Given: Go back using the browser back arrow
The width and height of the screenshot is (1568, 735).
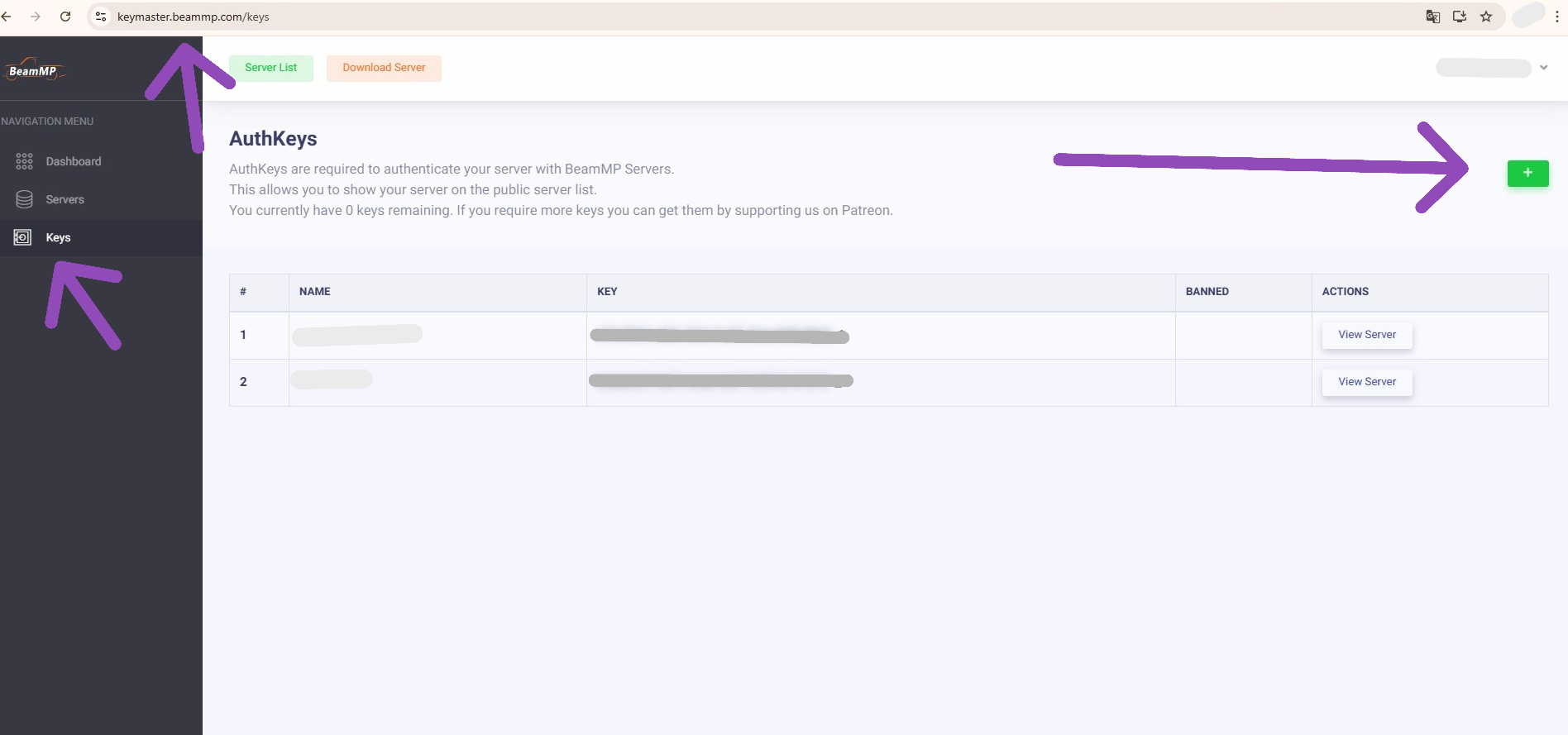Looking at the screenshot, I should [7, 17].
